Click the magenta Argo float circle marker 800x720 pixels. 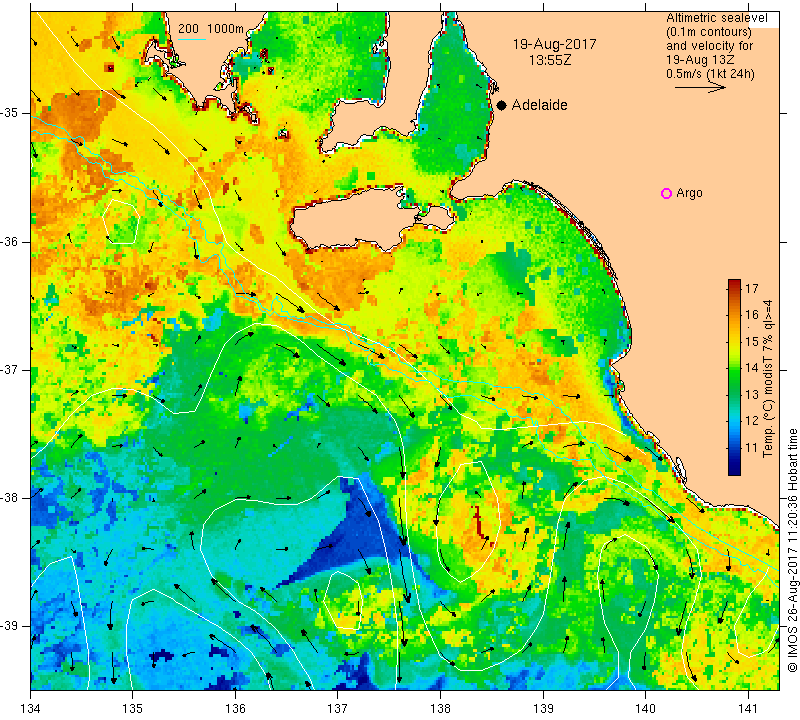point(666,193)
